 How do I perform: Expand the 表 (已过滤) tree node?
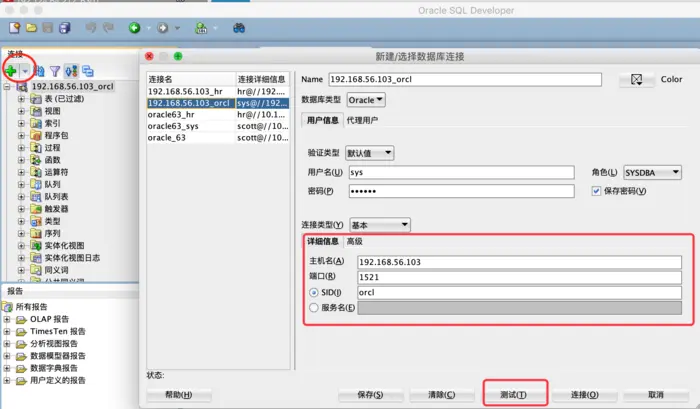[21, 99]
